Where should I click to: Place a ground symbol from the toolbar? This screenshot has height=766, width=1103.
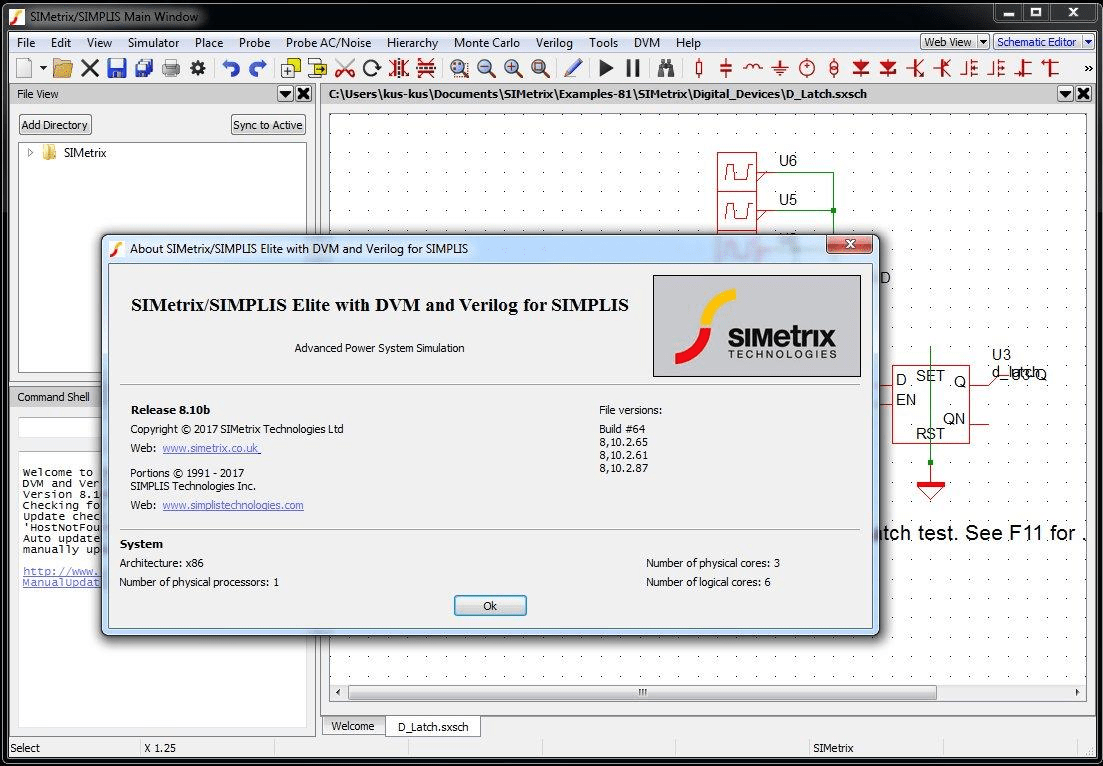coord(780,68)
